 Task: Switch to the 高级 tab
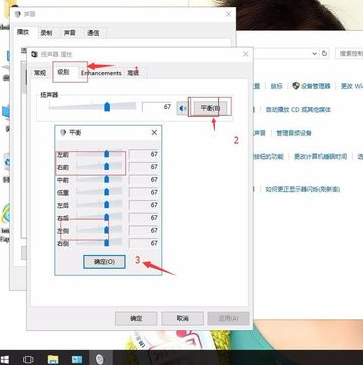tap(133, 73)
